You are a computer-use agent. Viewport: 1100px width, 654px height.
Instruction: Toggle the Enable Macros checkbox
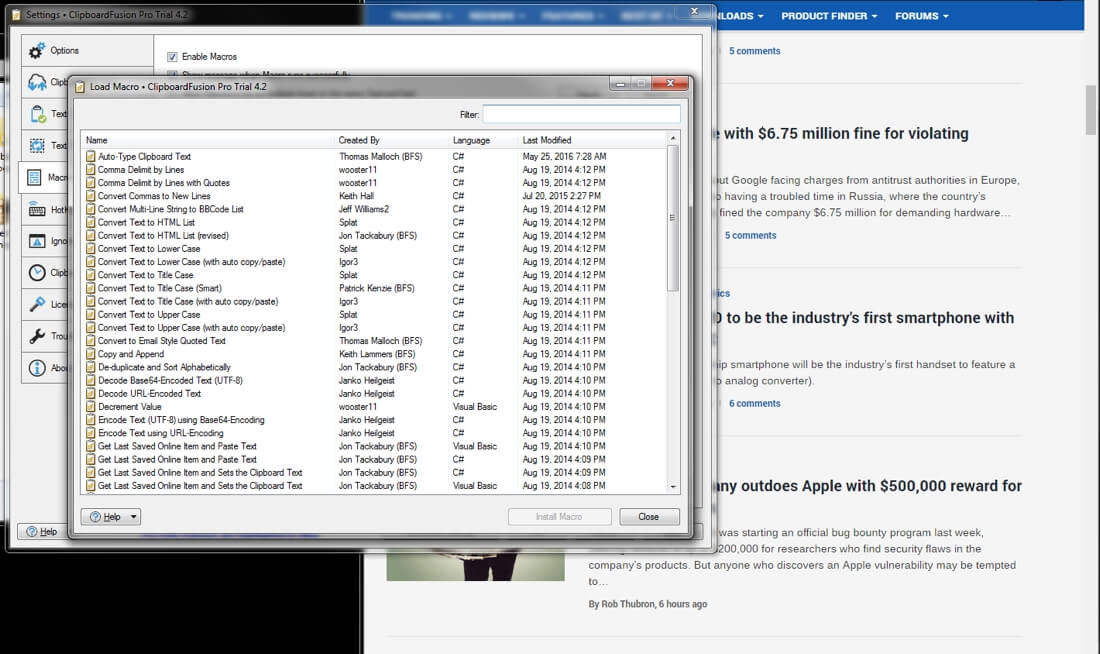point(172,57)
